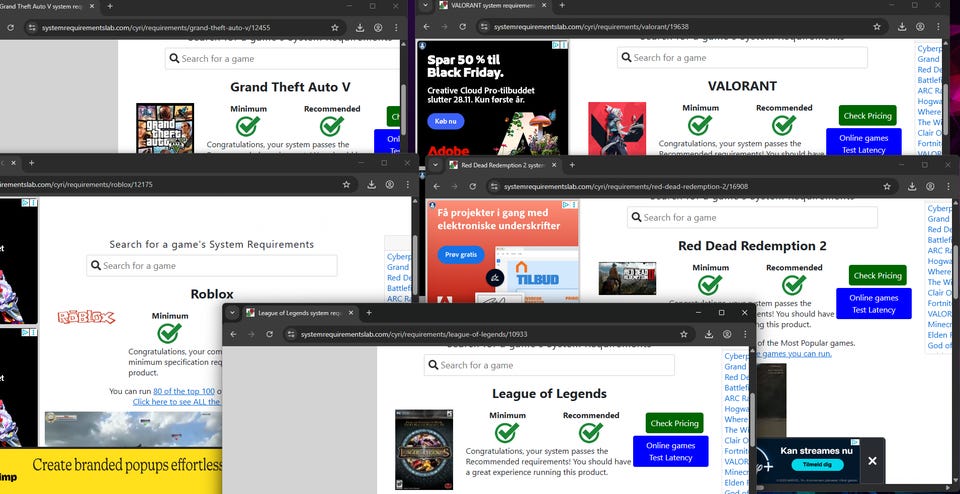Bookmark the Grand Theft Auto V page

pyautogui.click(x=335, y=28)
